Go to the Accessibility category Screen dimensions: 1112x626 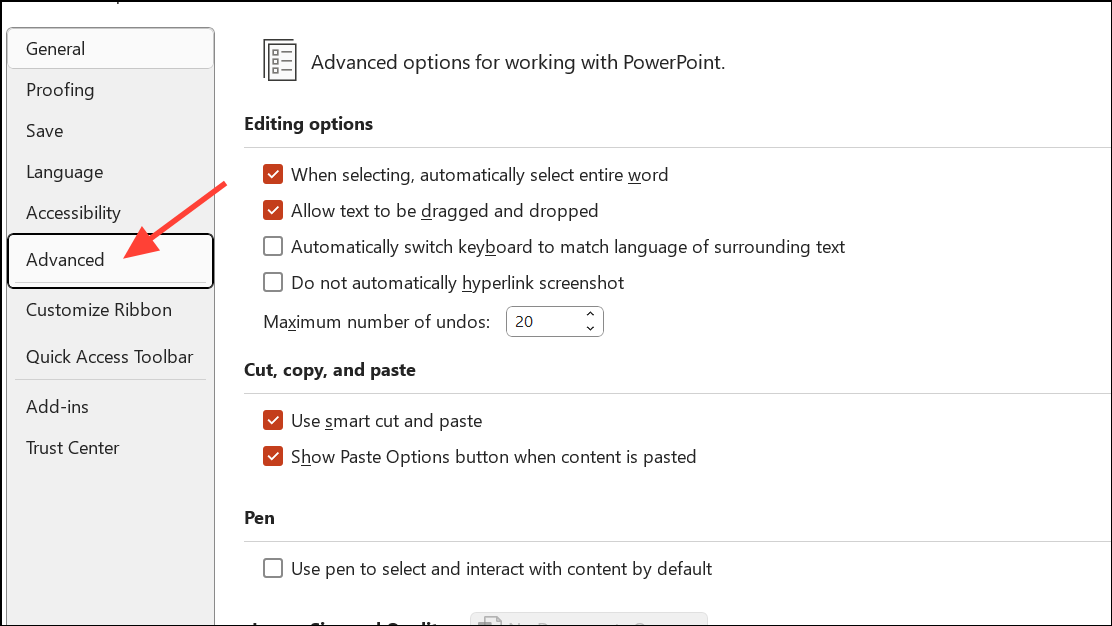pos(73,213)
